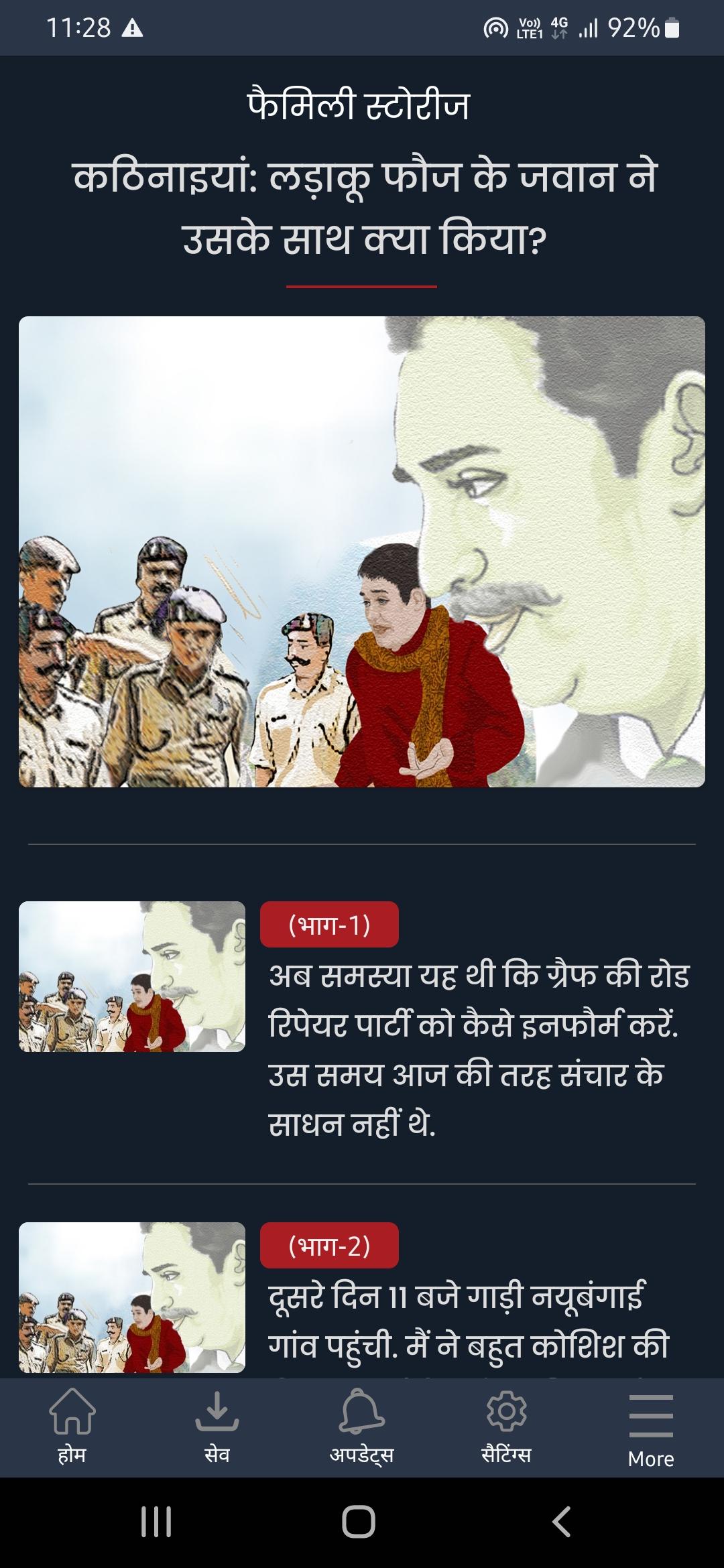Read the भाग-1 story excerpt text
Viewport: 724px width, 1568px height.
(479, 1049)
